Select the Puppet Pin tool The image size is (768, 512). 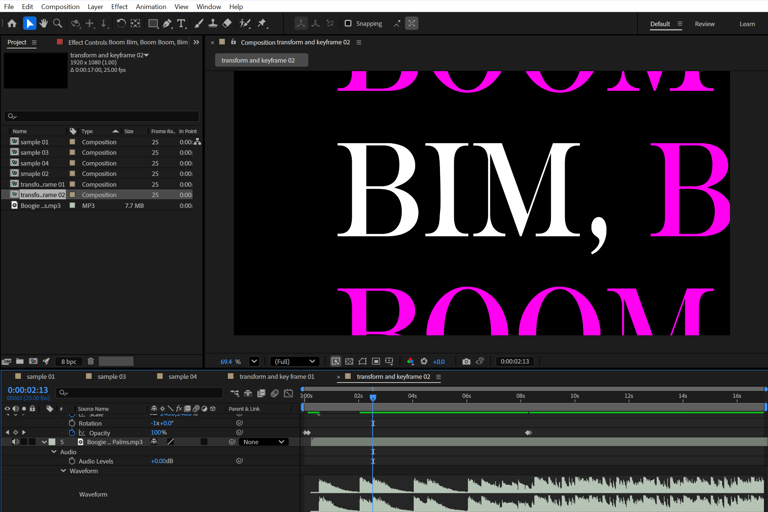click(x=262, y=23)
